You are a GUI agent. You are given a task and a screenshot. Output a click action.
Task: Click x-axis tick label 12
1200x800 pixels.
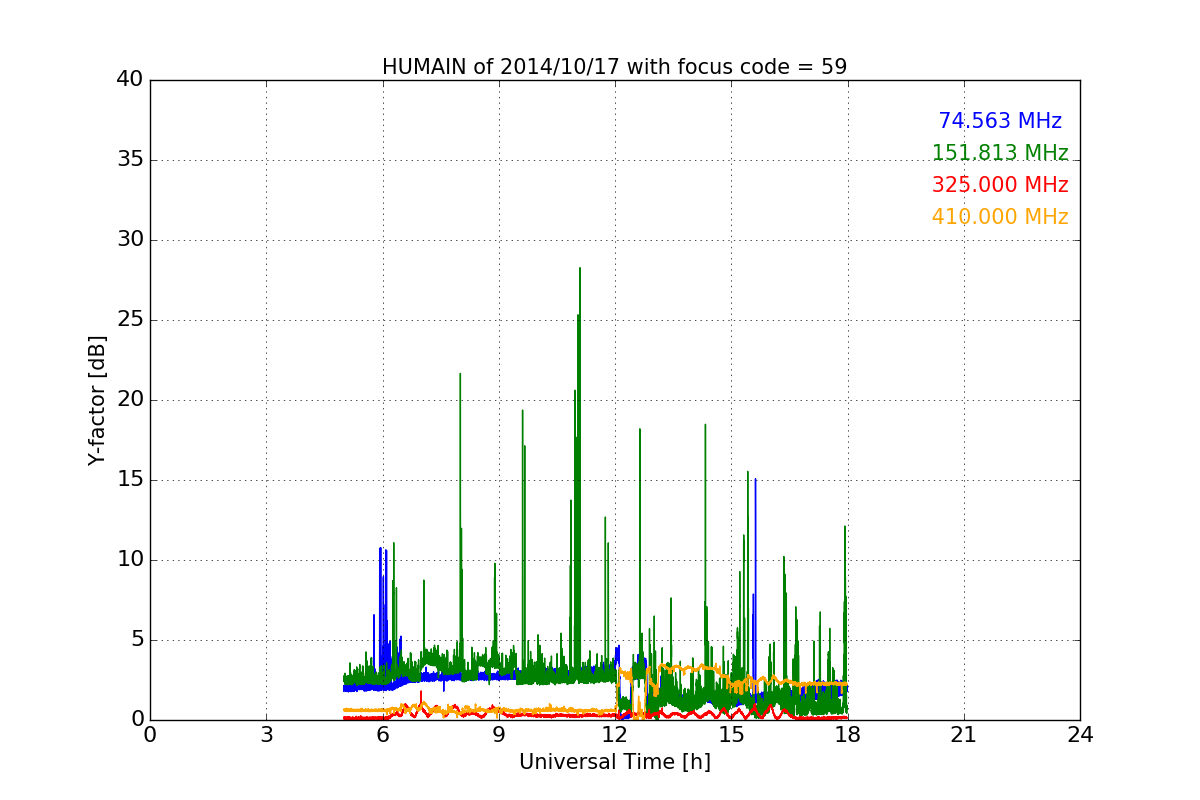(615, 735)
